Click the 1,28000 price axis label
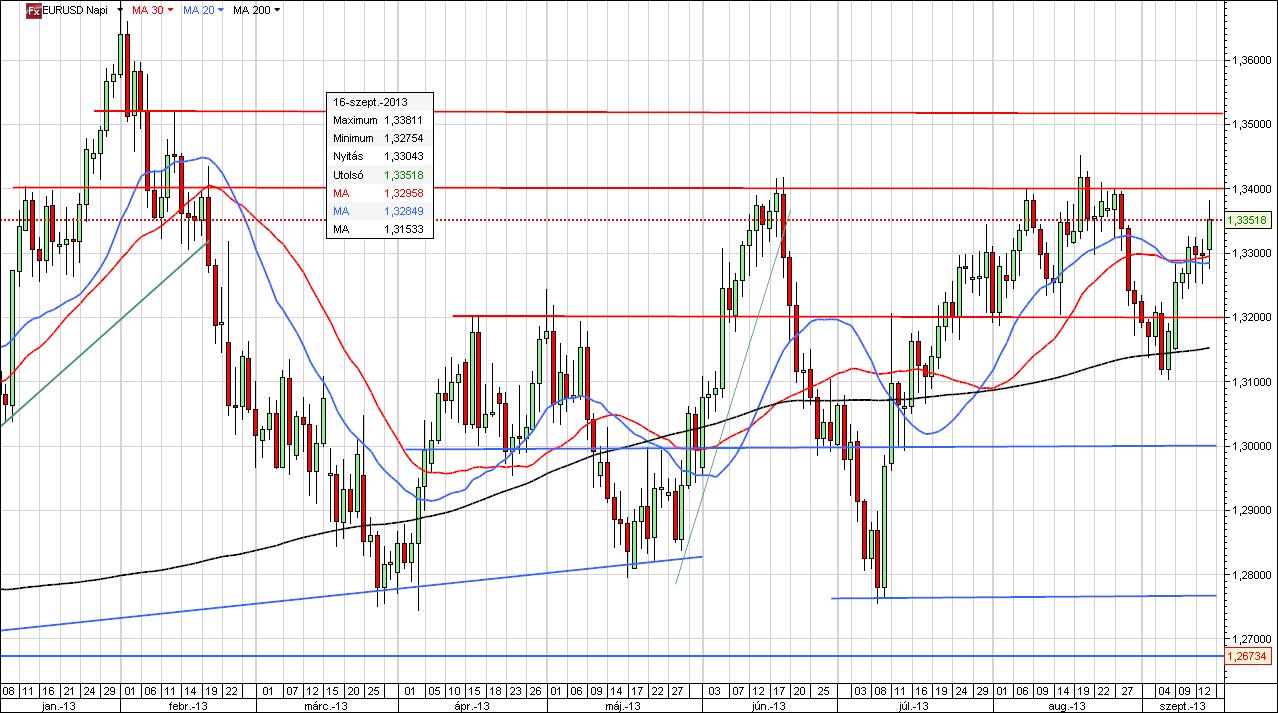 (x=1250, y=574)
